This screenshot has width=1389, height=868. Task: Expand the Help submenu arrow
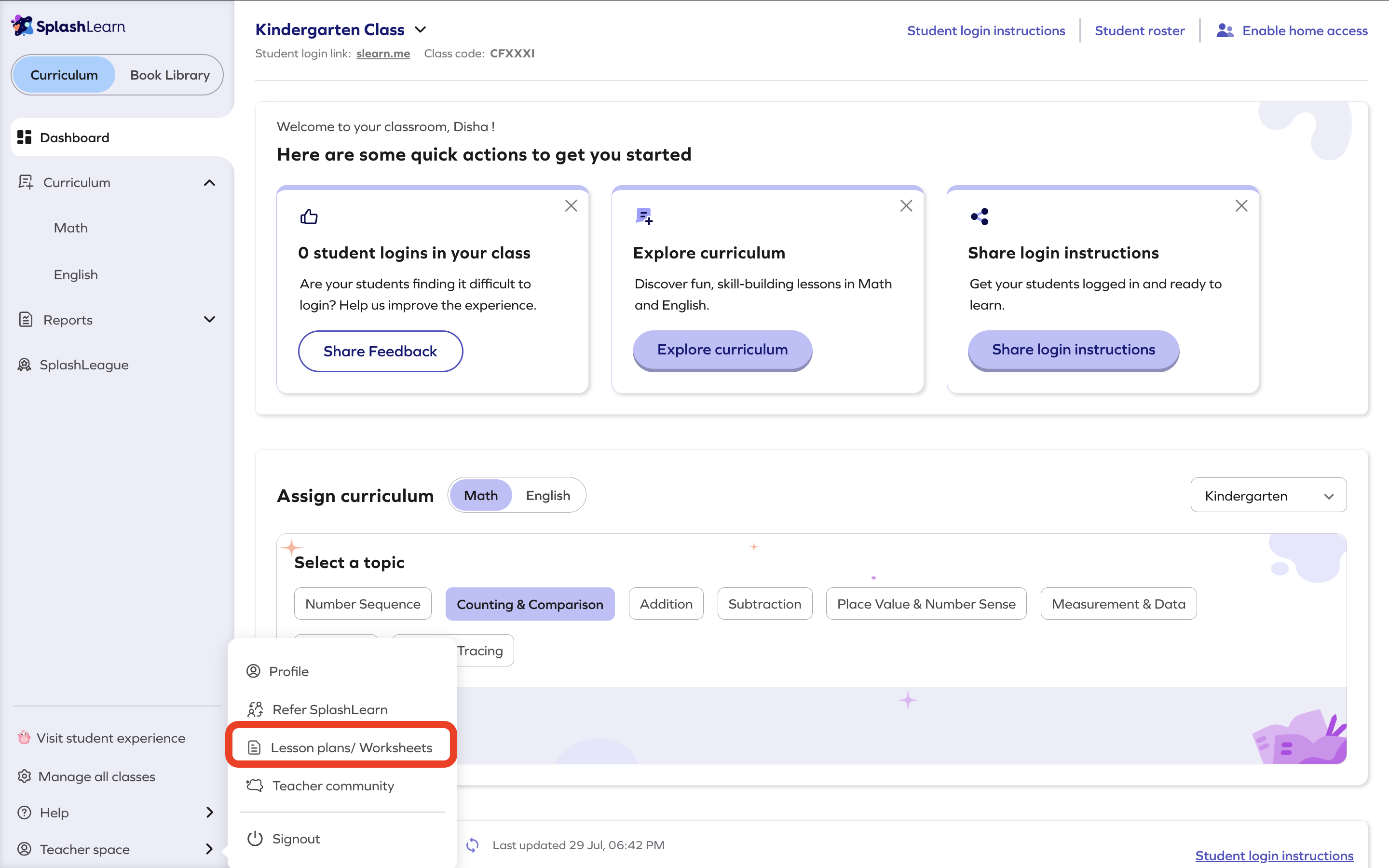pos(209,813)
